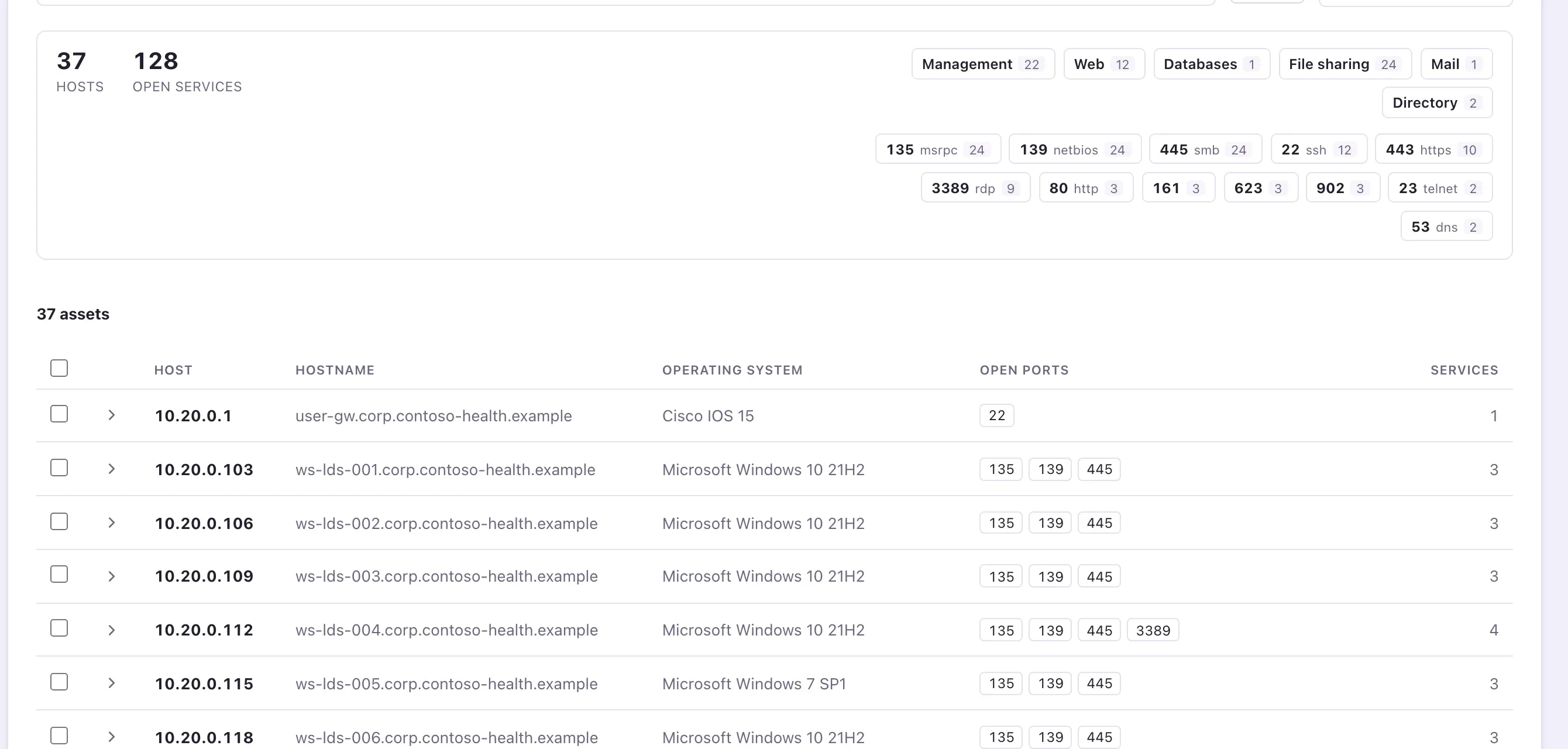1568x749 pixels.
Task: Select the Mail category chip
Action: coord(1457,64)
